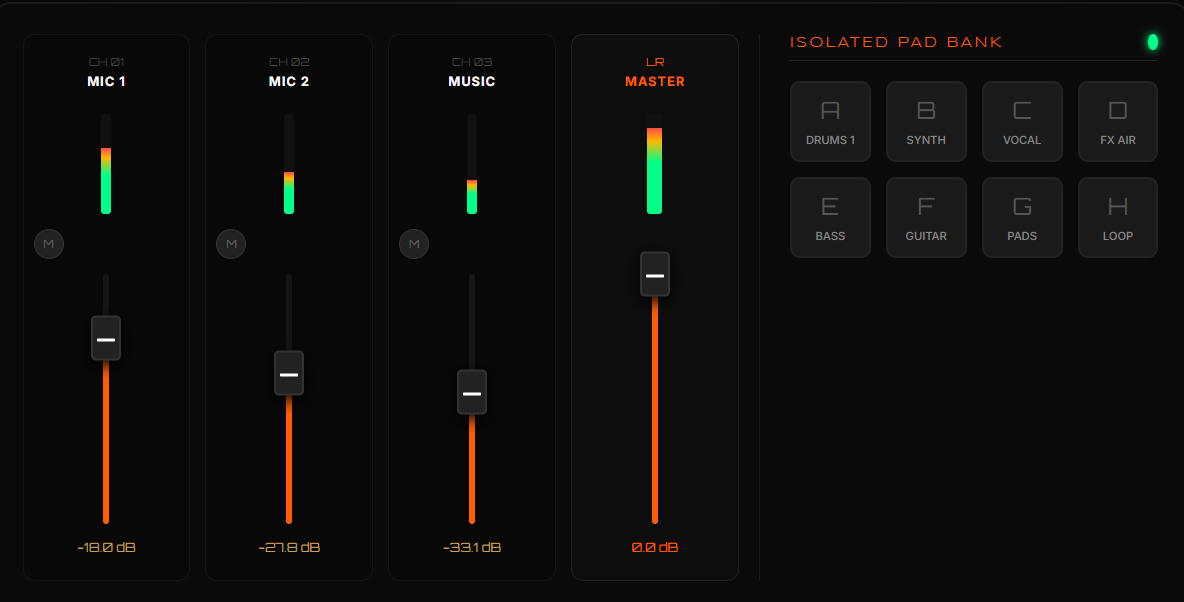Trigger pad D FX AIR
This screenshot has height=602, width=1184.
[1118, 122]
